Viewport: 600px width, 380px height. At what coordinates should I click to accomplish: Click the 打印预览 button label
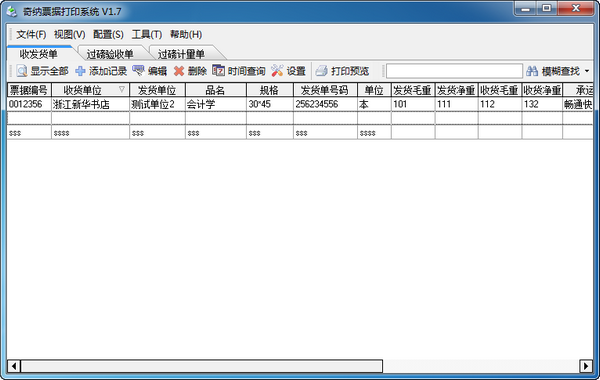(350, 71)
